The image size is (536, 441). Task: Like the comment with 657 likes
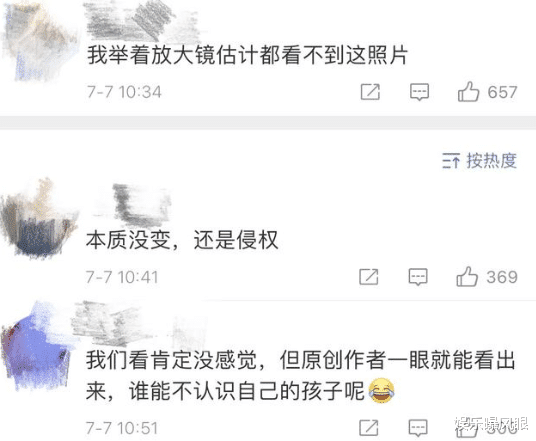[468, 92]
